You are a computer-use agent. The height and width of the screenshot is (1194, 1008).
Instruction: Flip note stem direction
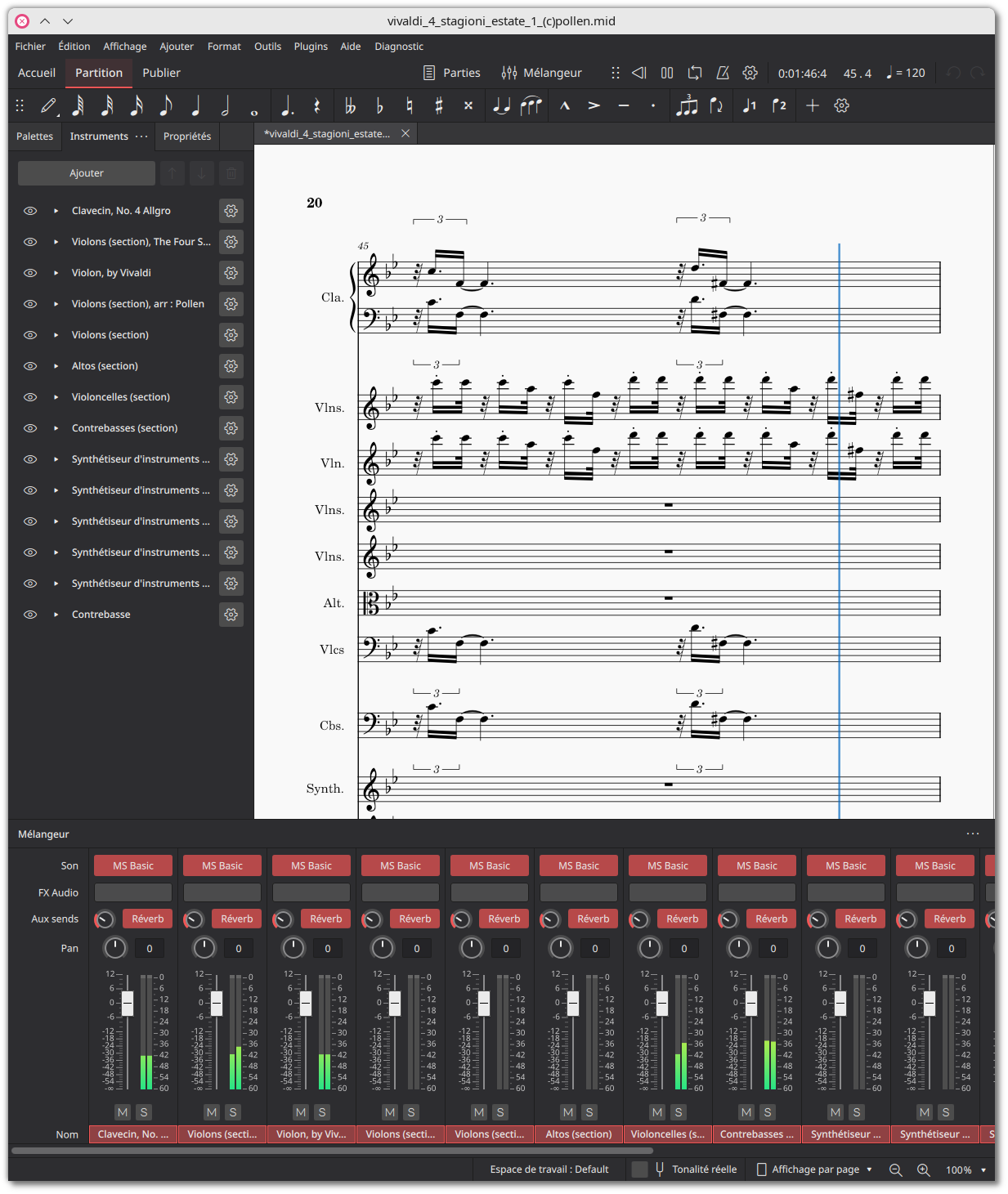click(716, 105)
